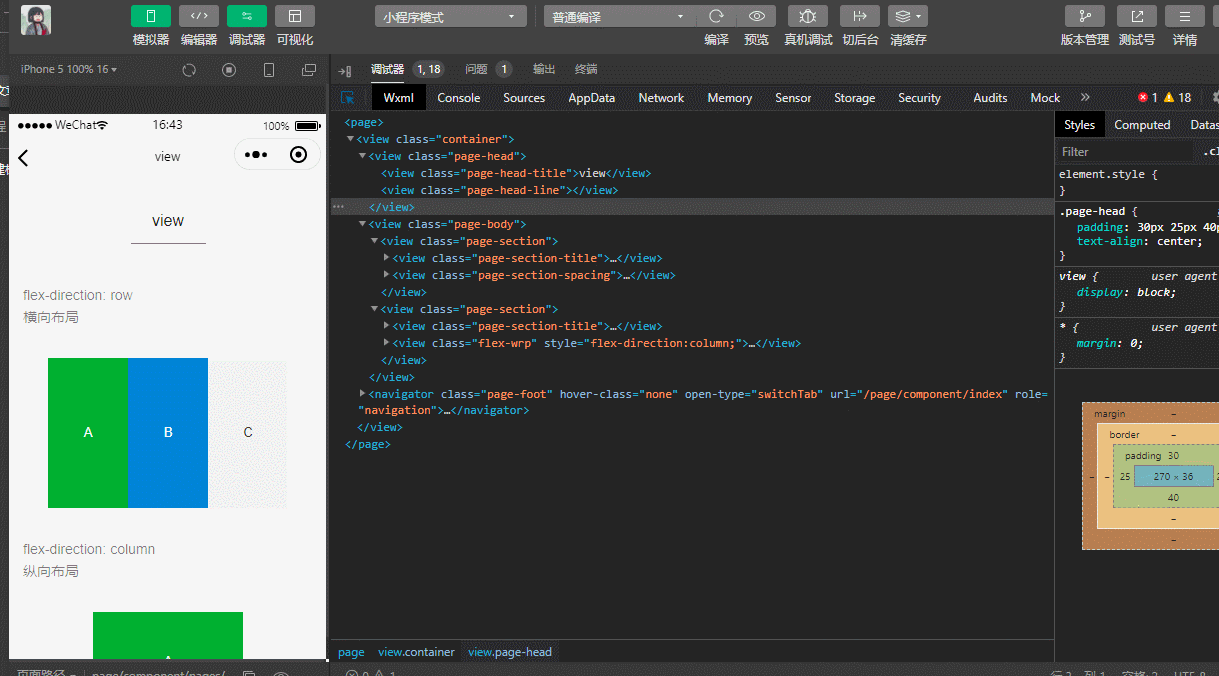Viewport: 1219px width, 676px height.
Task: Click the 清缓存 clear cache layers icon
Action: (x=908, y=16)
